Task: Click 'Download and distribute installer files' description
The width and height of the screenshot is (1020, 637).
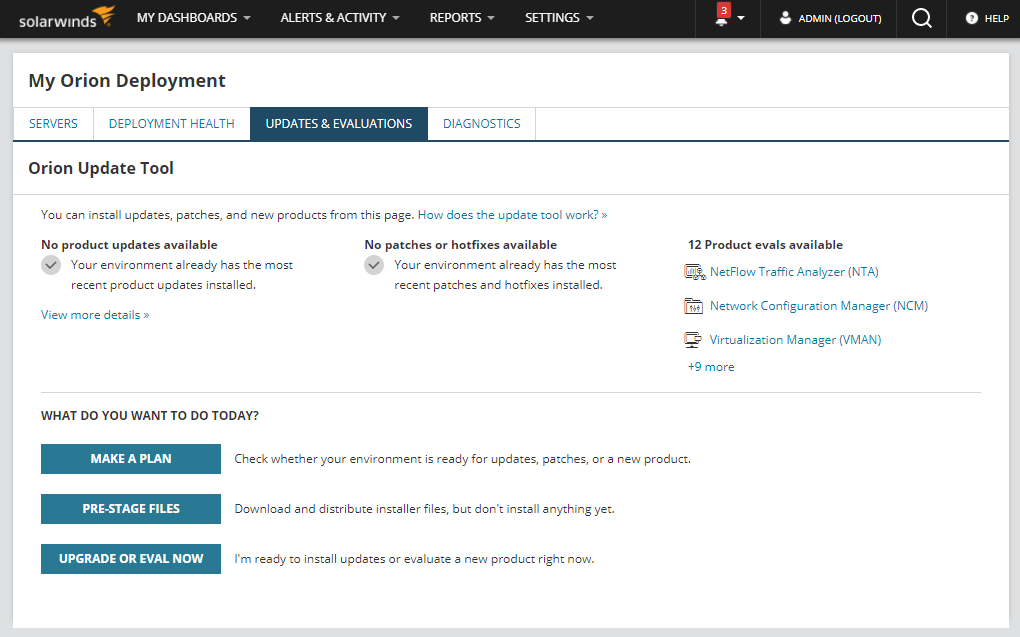Action: tap(424, 509)
